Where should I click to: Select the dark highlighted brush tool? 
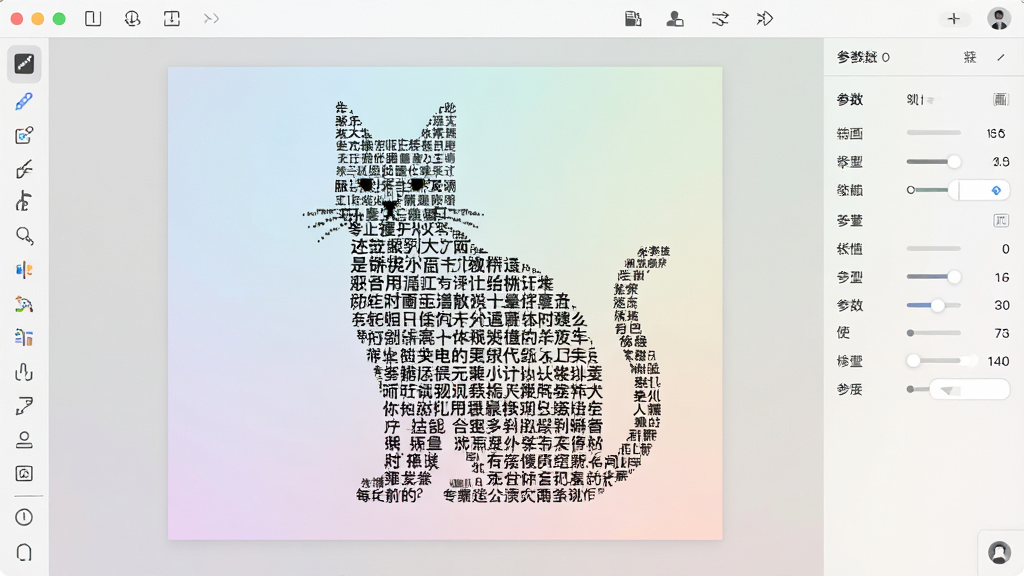24,63
